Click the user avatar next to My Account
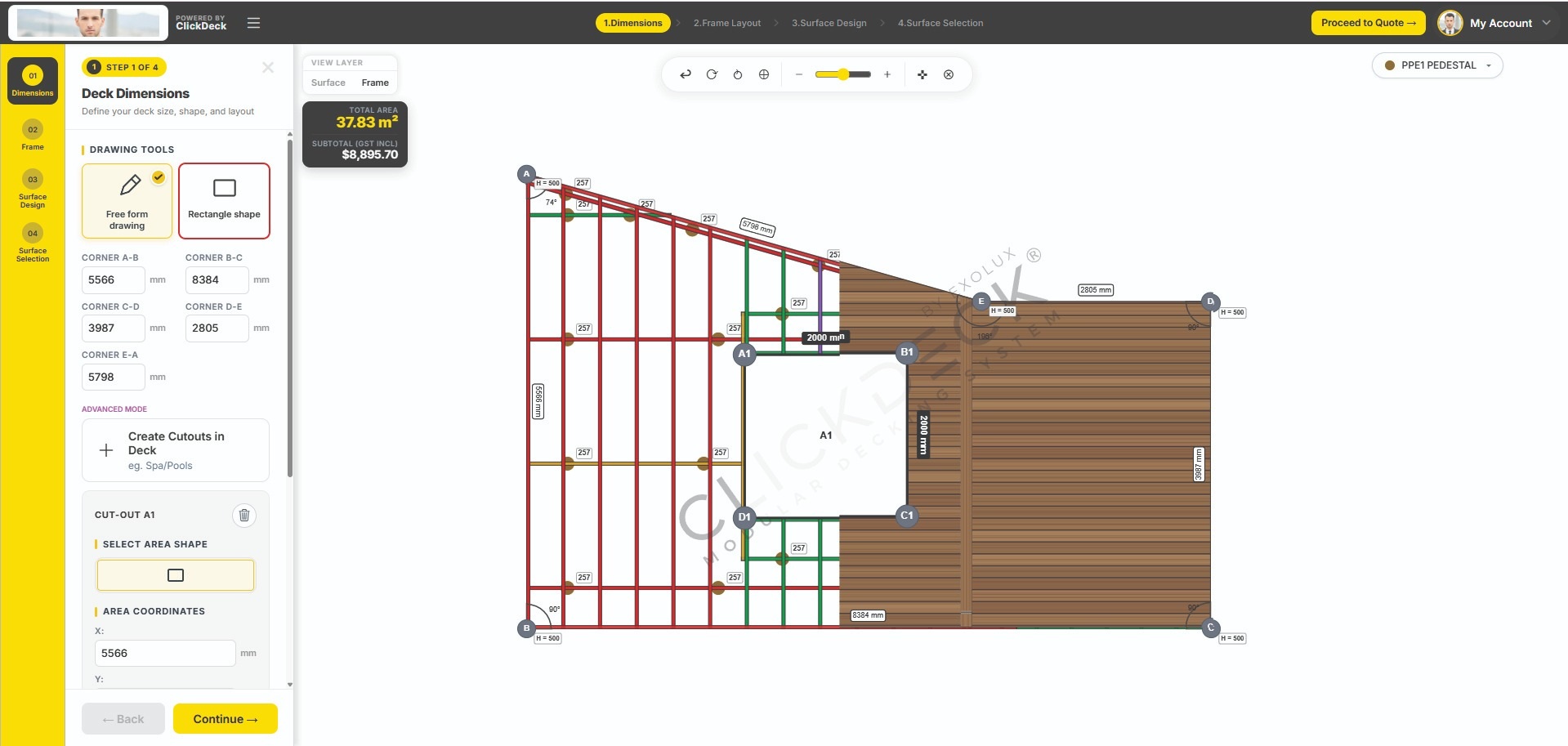This screenshot has width=1568, height=746. [x=1450, y=23]
